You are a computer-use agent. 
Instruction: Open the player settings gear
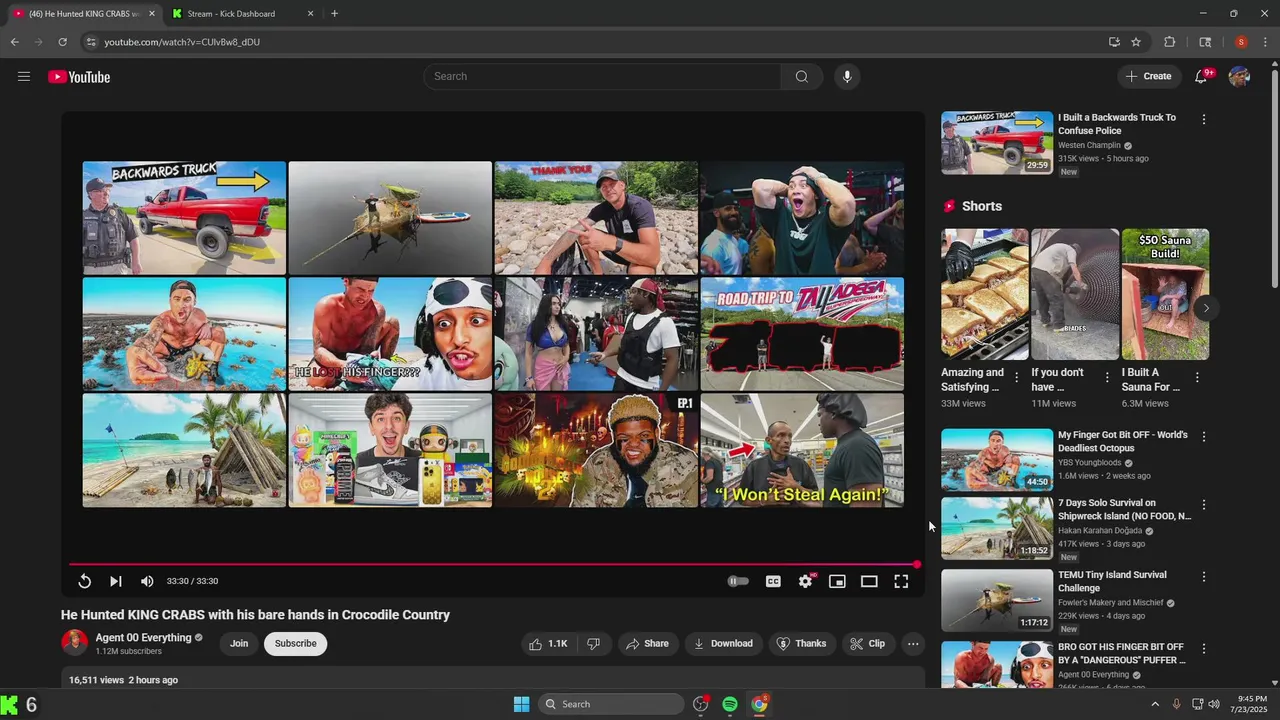[805, 581]
